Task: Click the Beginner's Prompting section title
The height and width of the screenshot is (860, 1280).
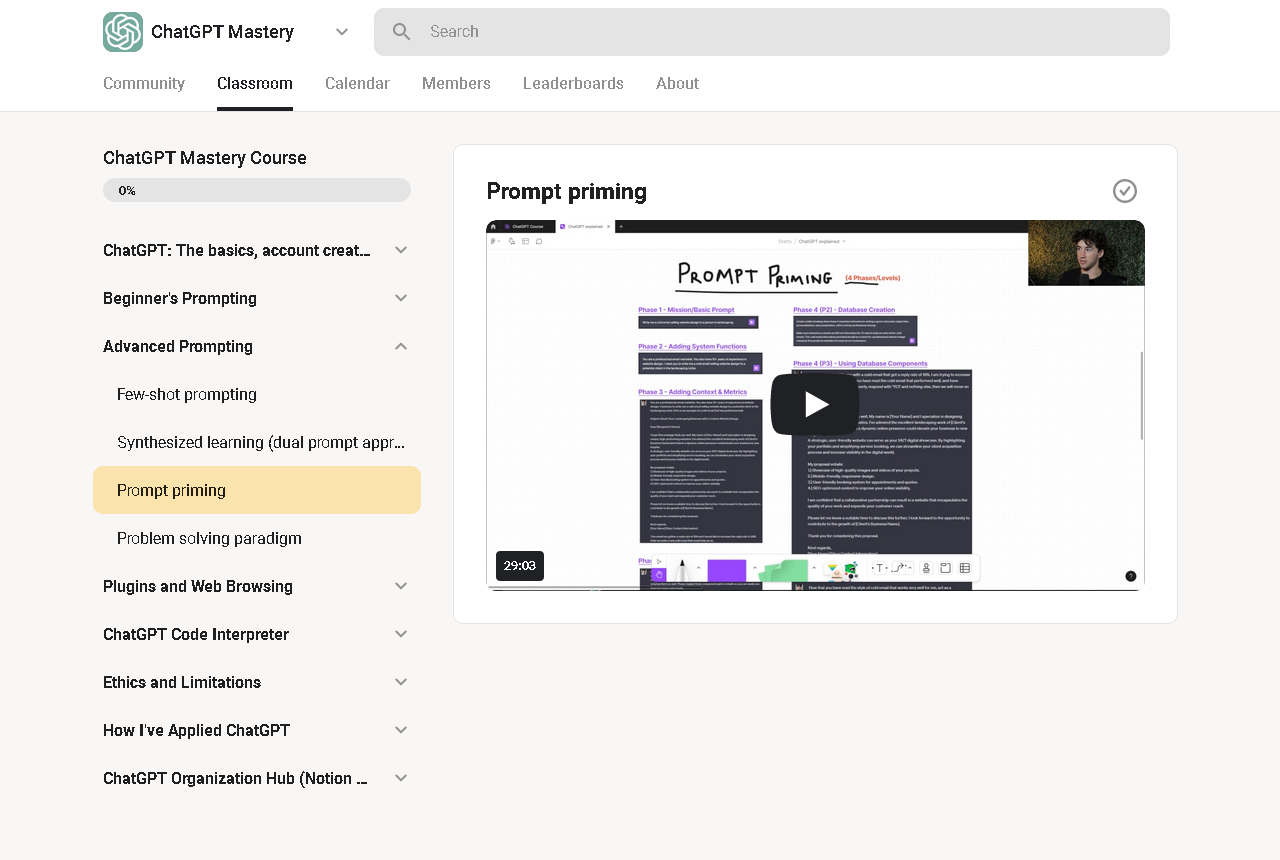Action: [180, 298]
